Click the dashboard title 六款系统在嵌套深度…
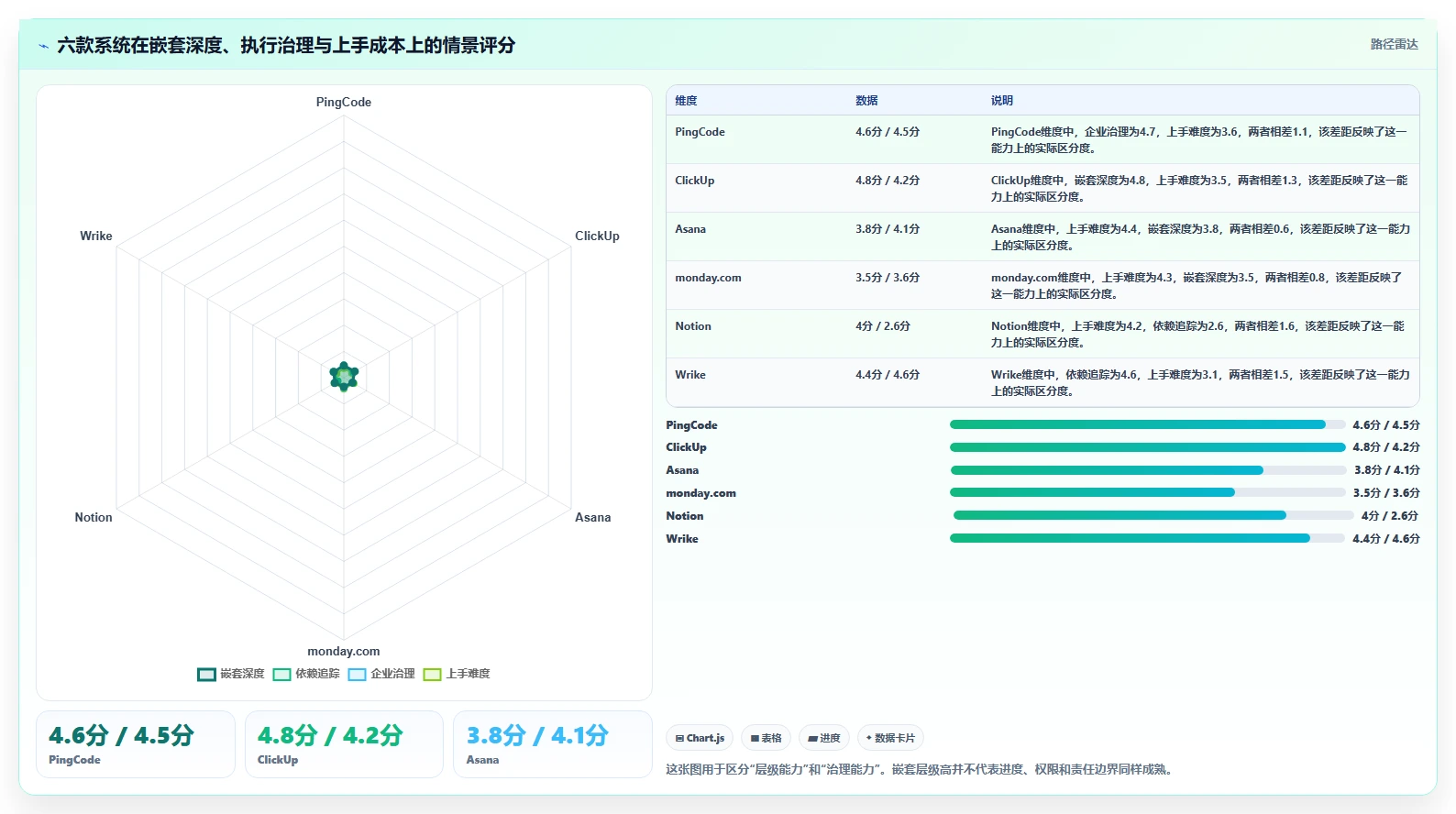 [x=286, y=45]
